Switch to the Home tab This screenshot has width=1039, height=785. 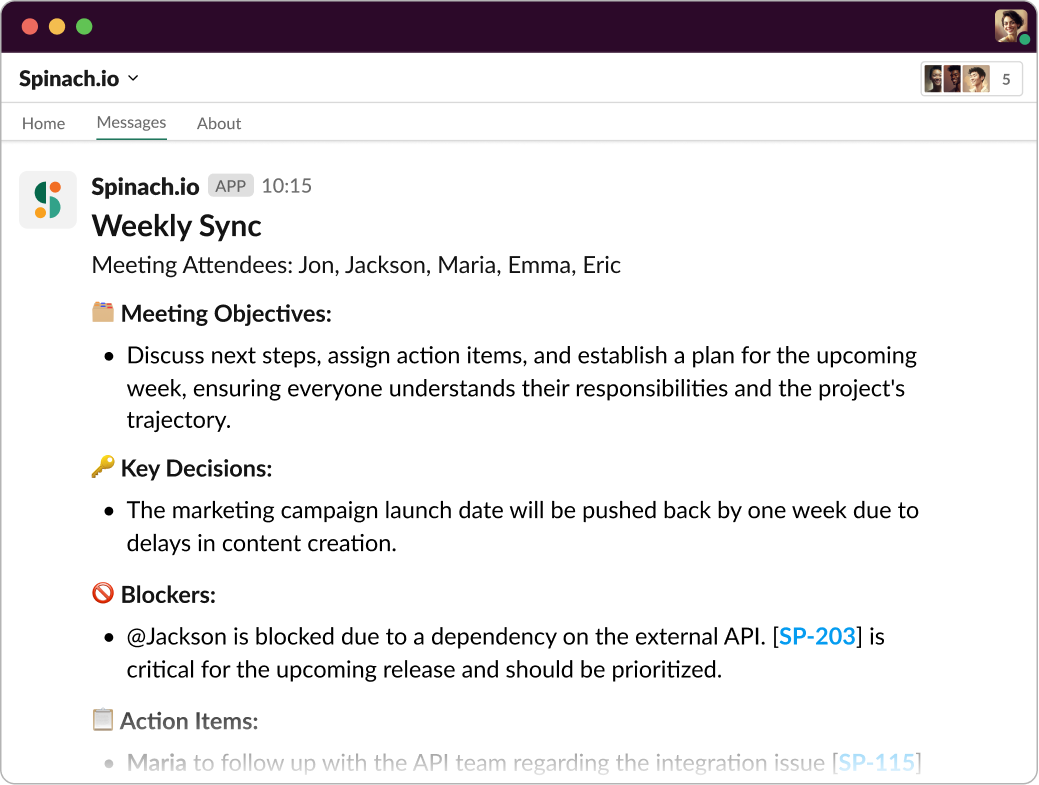43,124
